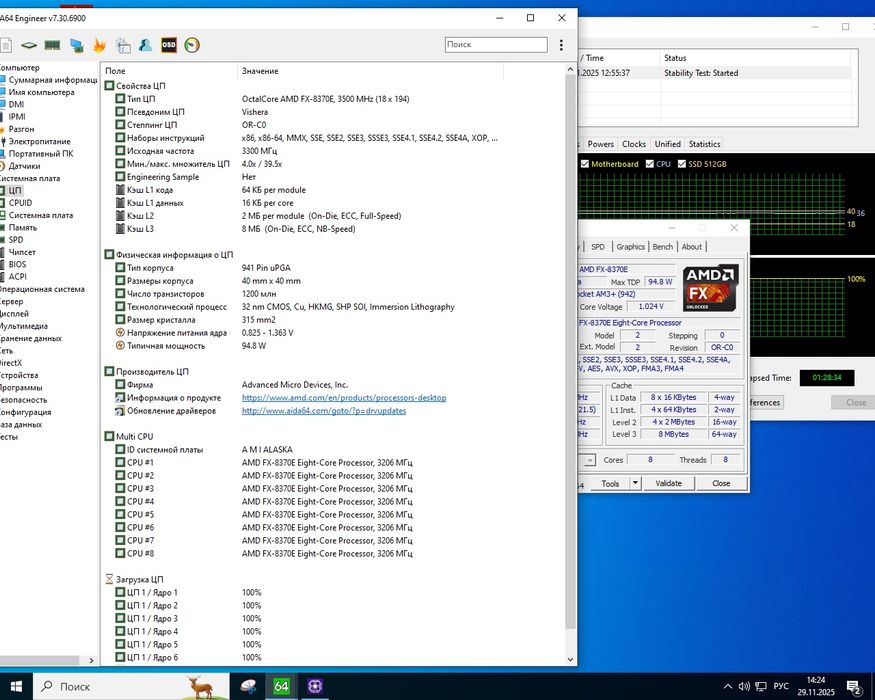This screenshot has width=875, height=700.
Task: Click the round gauge icon in toolbar
Action: (192, 45)
